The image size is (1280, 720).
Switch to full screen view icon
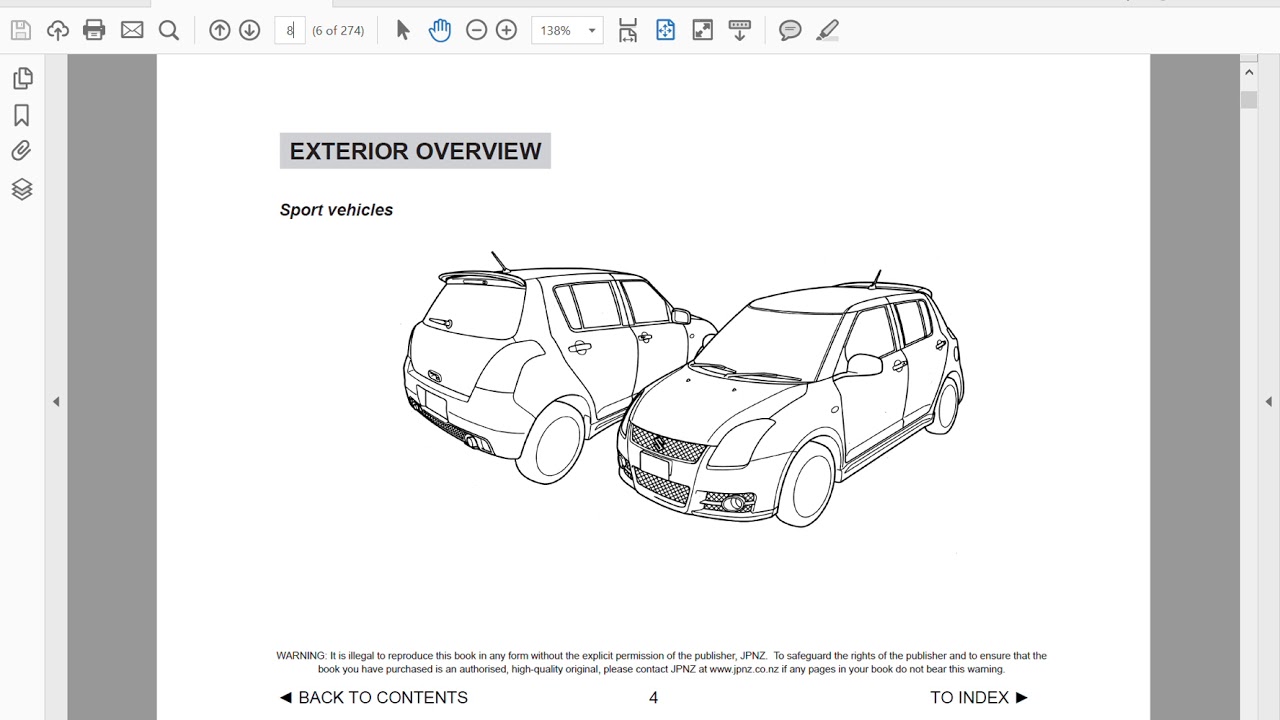click(703, 30)
